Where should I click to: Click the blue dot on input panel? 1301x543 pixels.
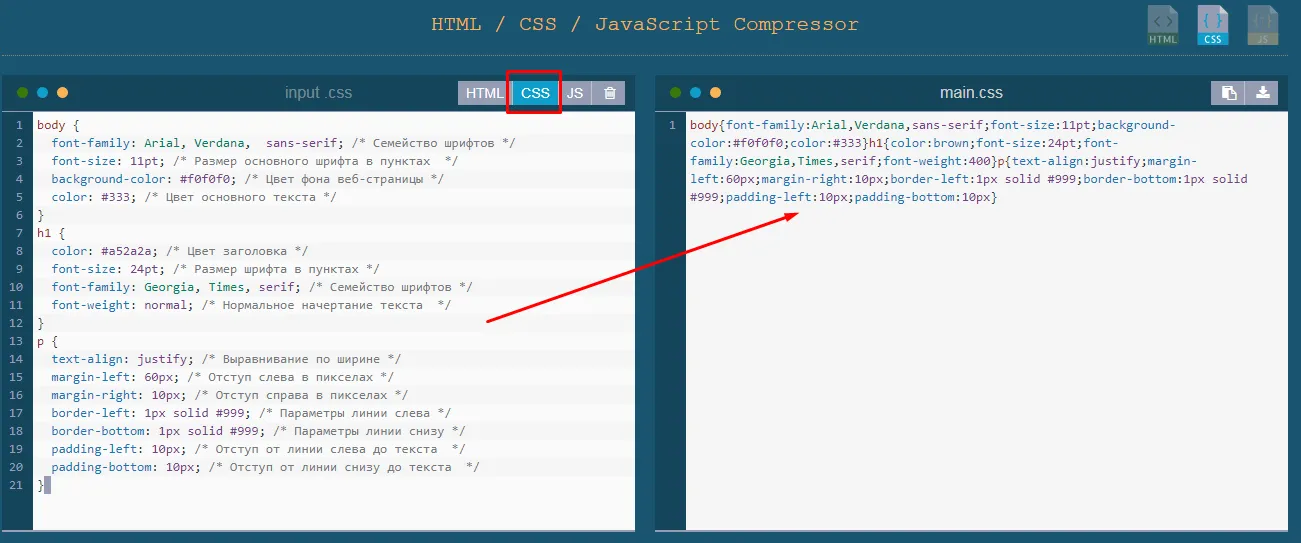click(x=42, y=93)
